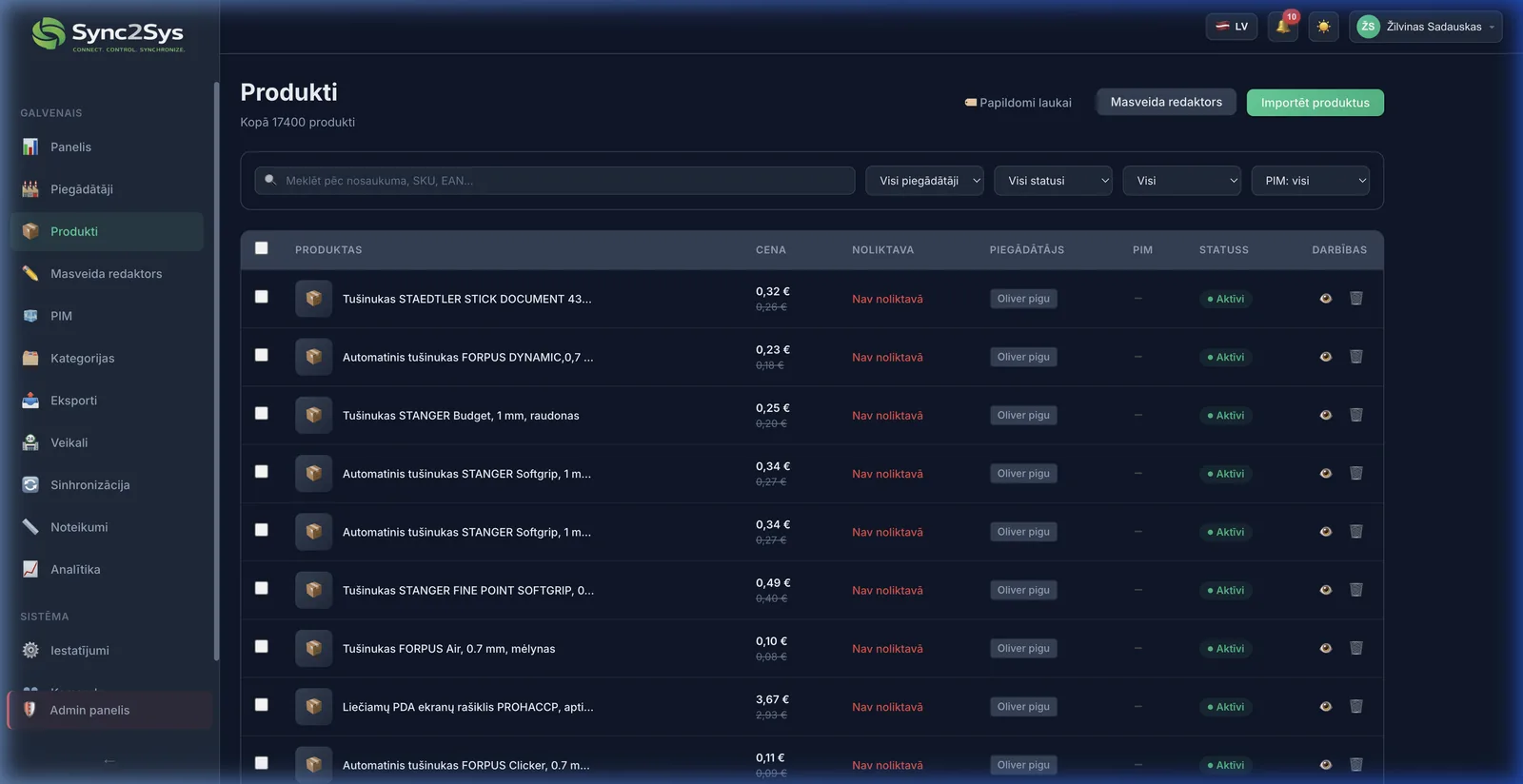
Task: Check the FORPUS Clicker row checkbox
Action: pos(262,763)
